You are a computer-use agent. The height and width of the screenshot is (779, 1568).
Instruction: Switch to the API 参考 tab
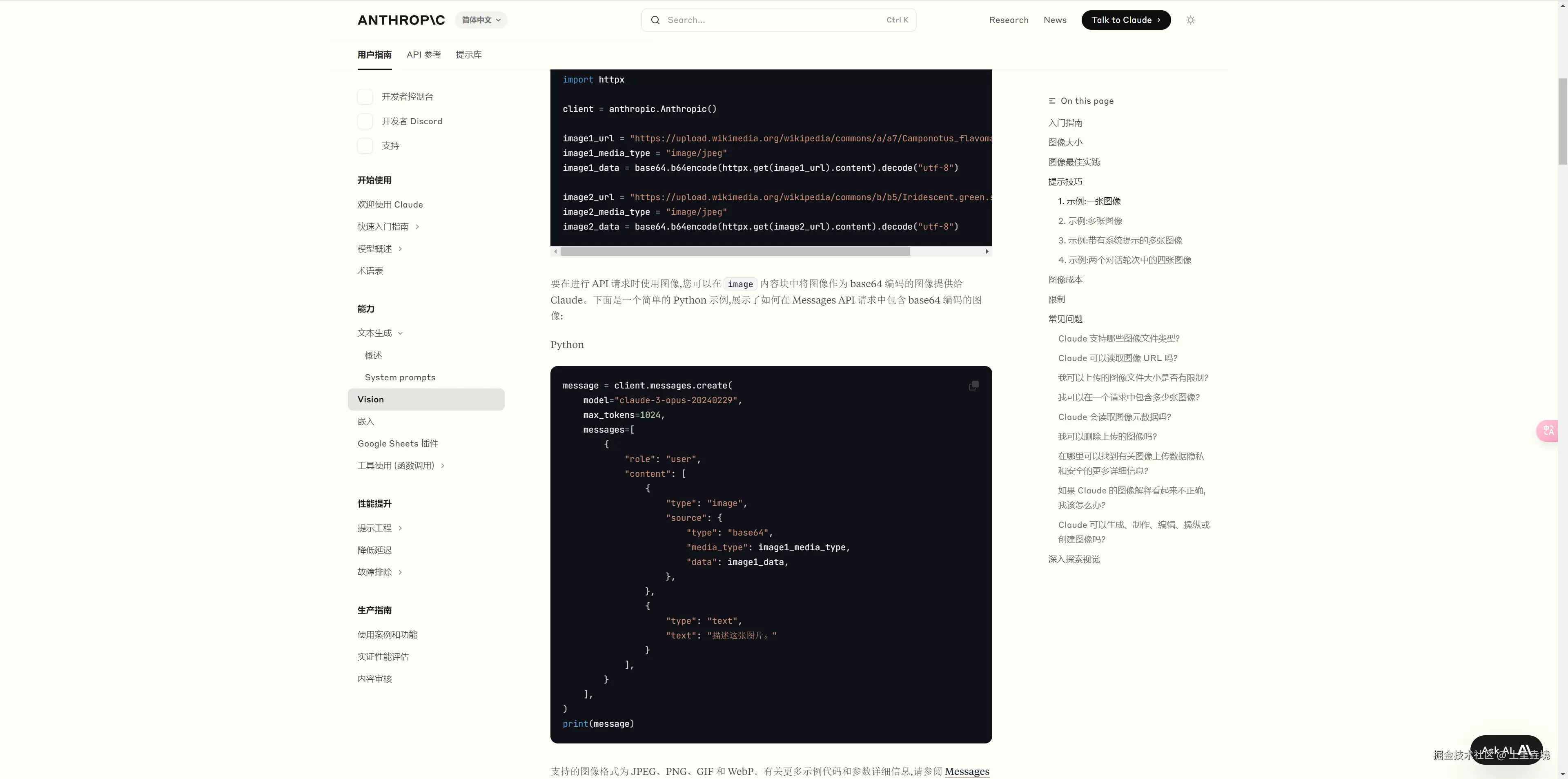point(424,55)
